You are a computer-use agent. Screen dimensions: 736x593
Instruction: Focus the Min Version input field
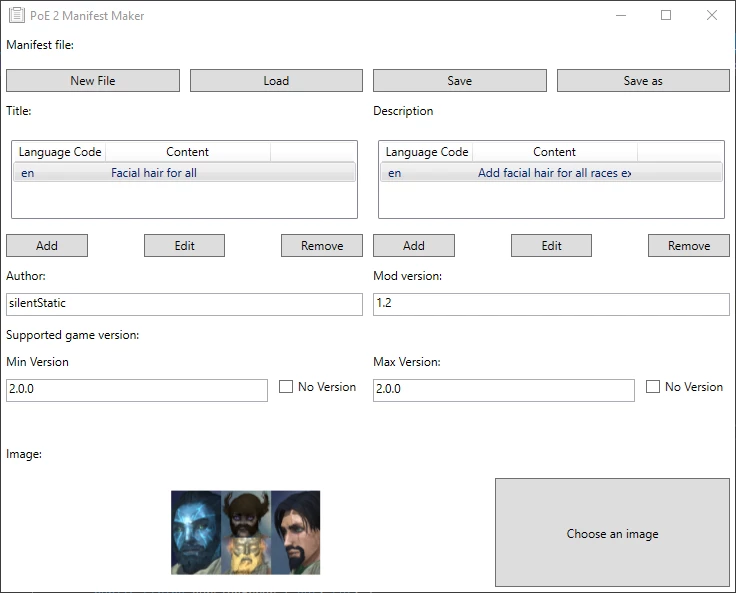tap(137, 390)
